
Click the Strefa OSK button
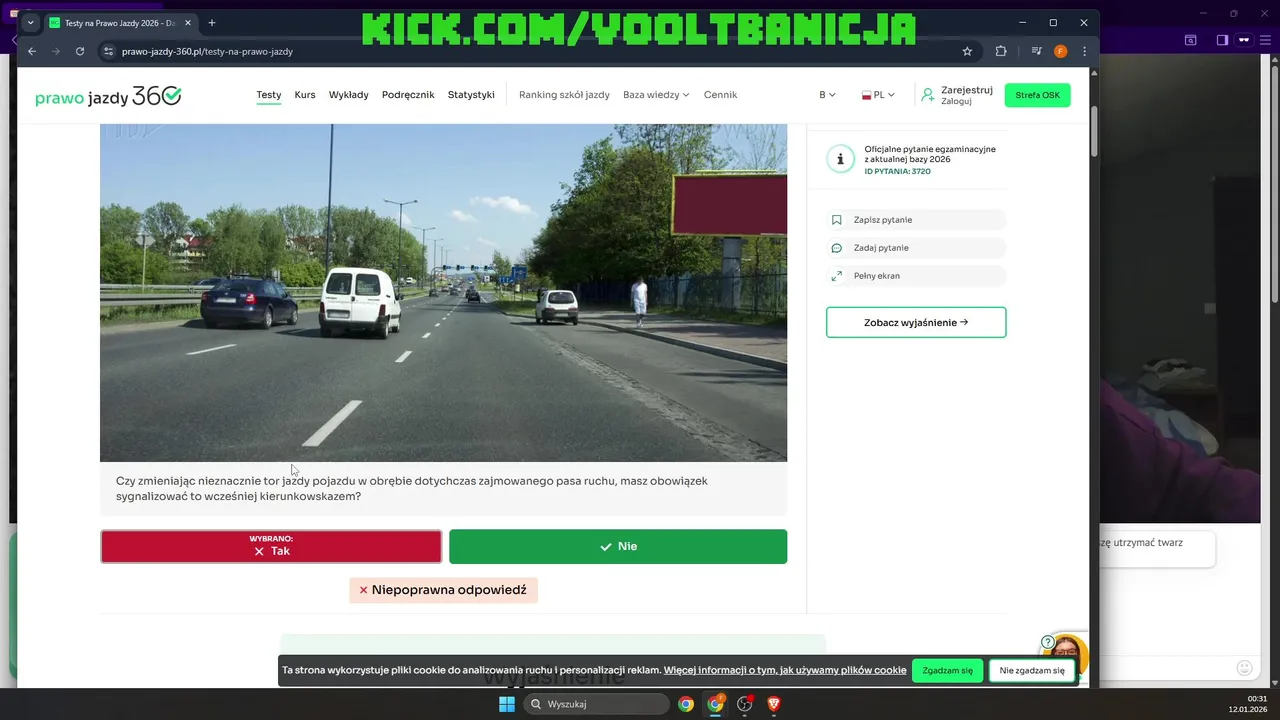[1037, 95]
